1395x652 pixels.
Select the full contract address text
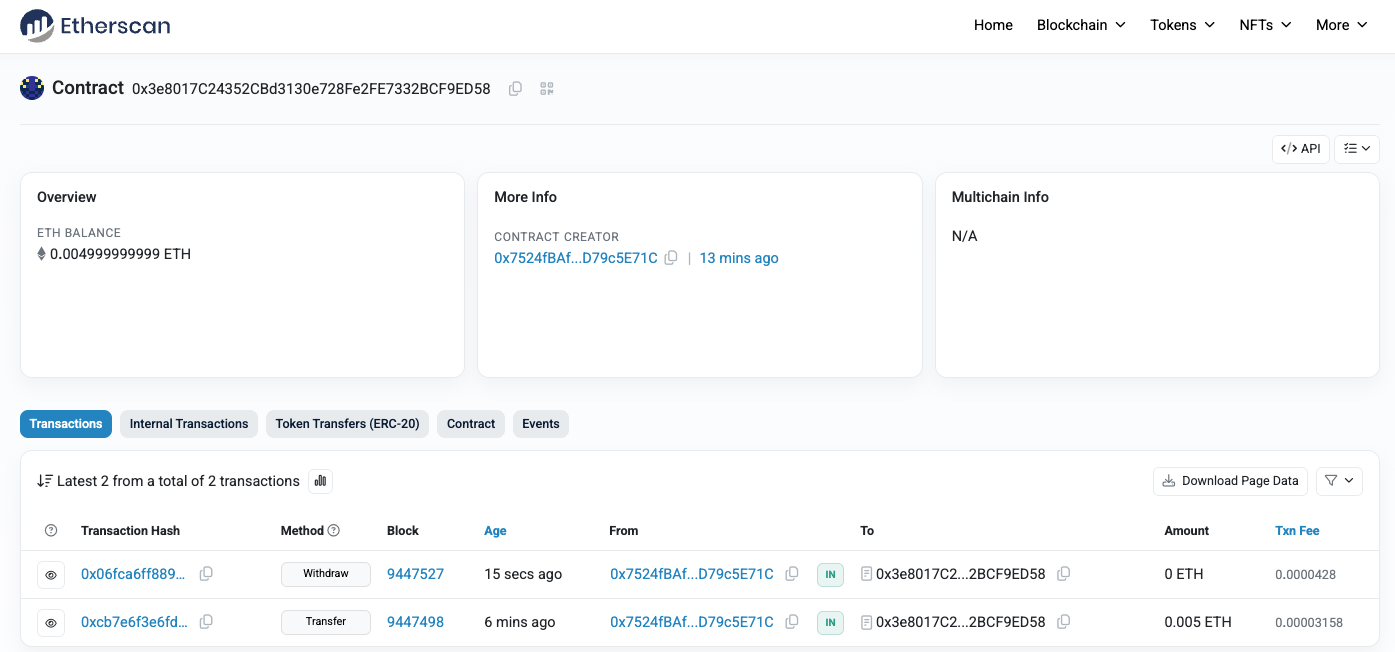[x=311, y=89]
